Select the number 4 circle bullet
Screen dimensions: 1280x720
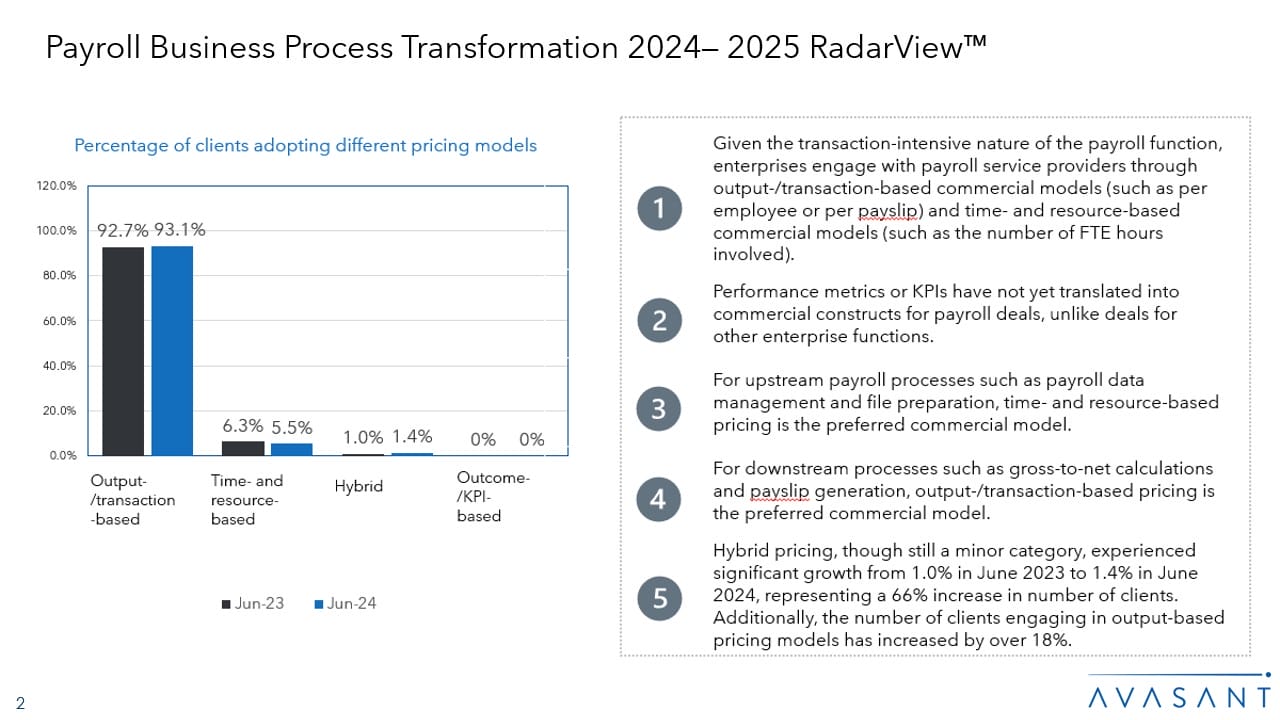pos(659,498)
